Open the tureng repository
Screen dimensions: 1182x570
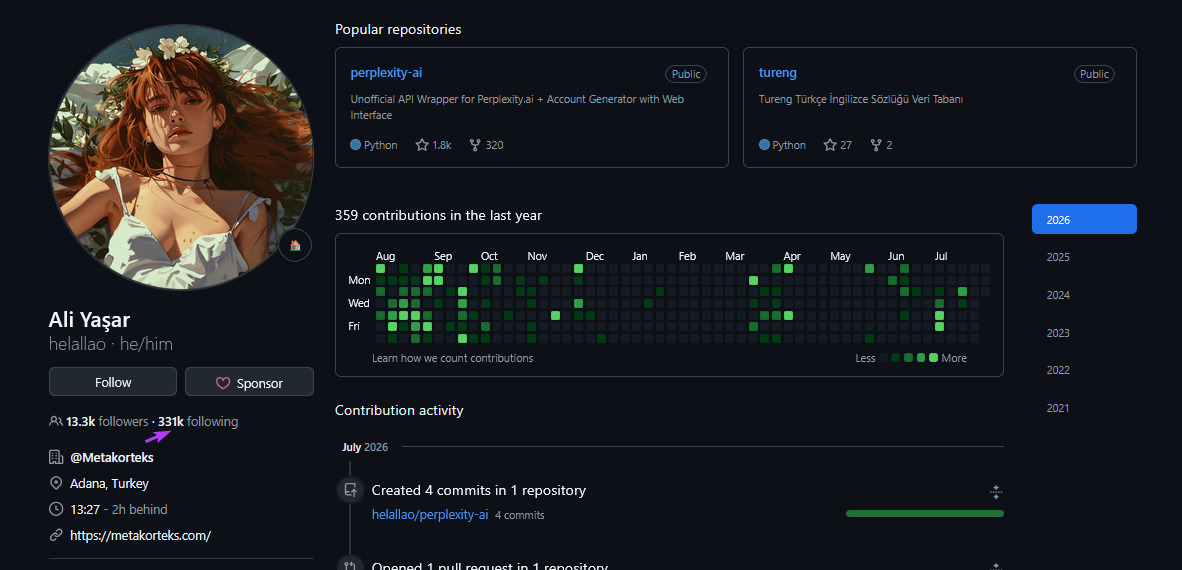(x=777, y=73)
